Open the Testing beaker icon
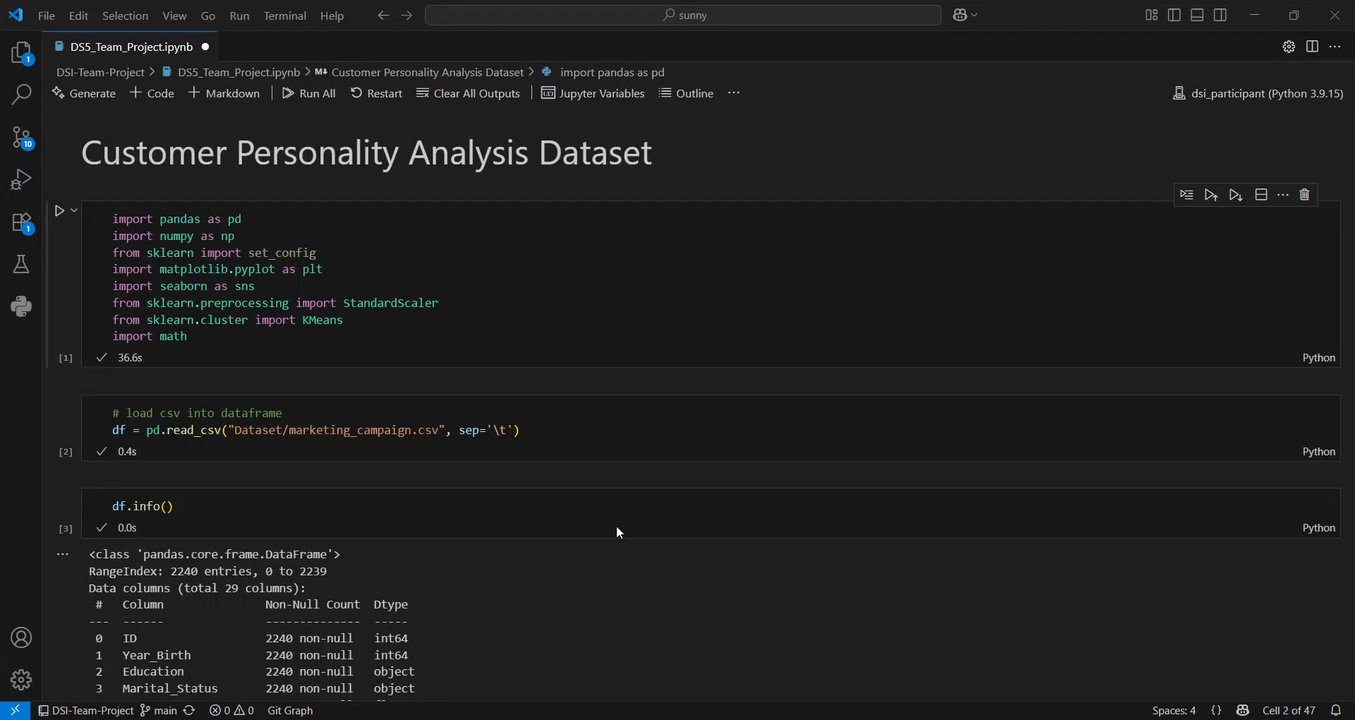The width and height of the screenshot is (1355, 720). pos(21,264)
